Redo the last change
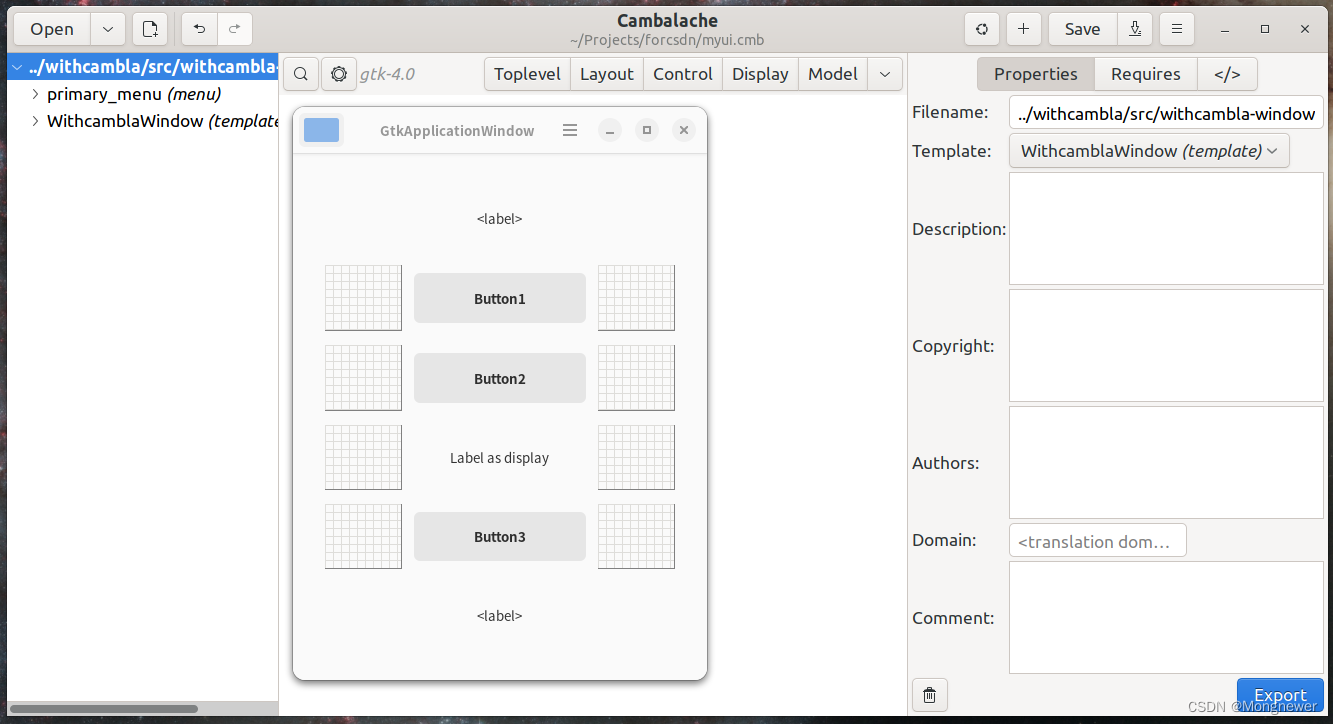The width and height of the screenshot is (1333, 724). click(x=234, y=29)
